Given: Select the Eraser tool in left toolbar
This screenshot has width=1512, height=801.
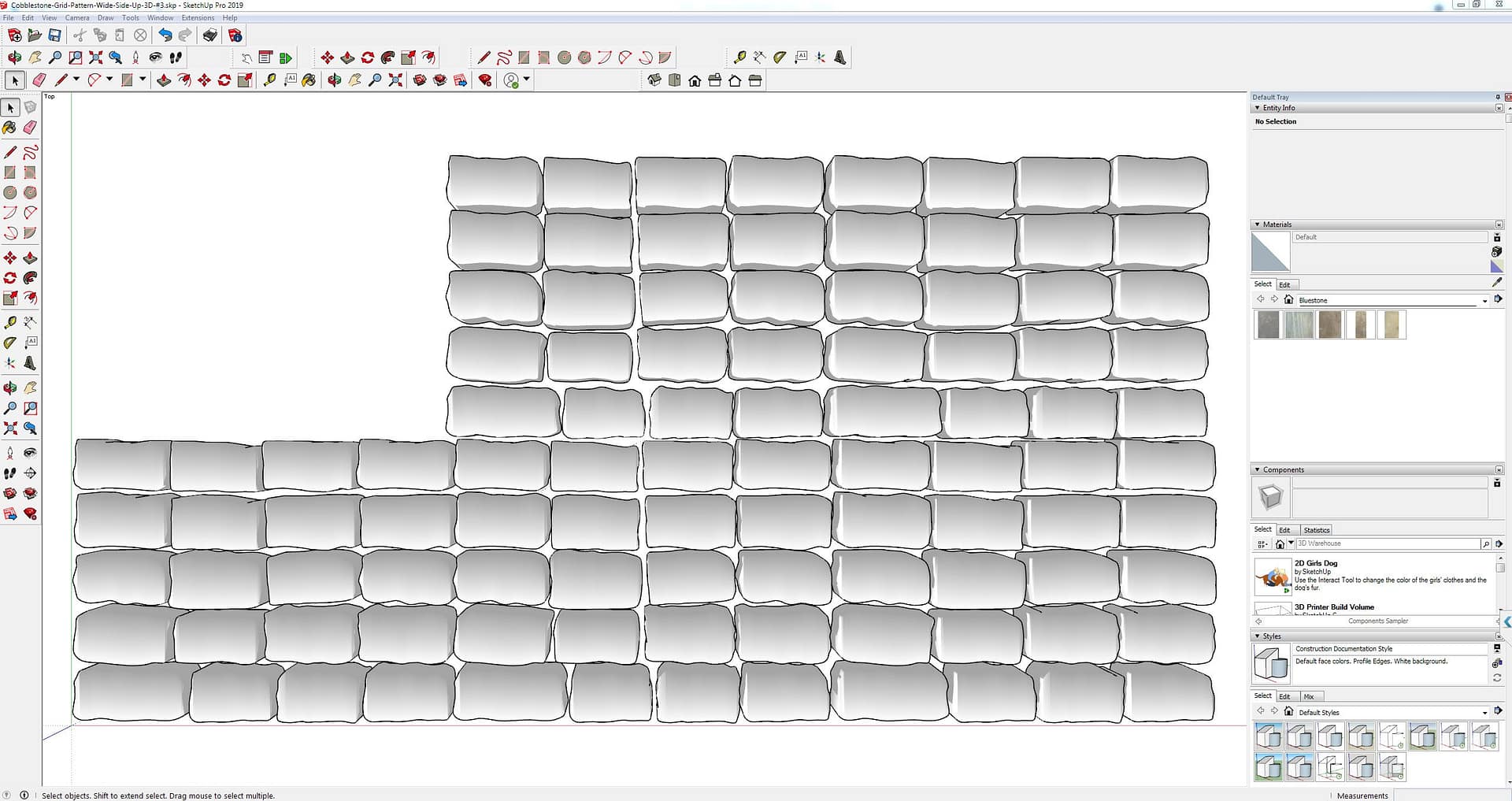Looking at the screenshot, I should 30,128.
